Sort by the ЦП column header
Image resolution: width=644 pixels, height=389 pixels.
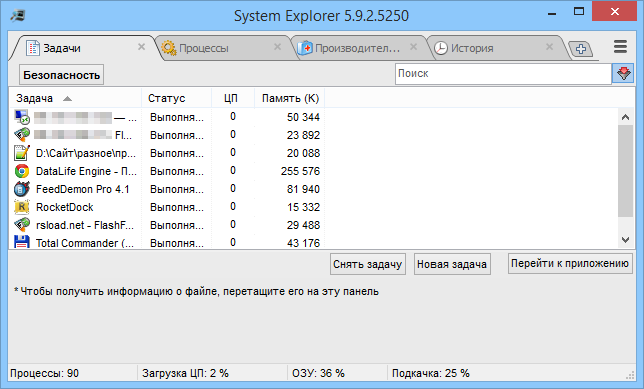tap(233, 98)
